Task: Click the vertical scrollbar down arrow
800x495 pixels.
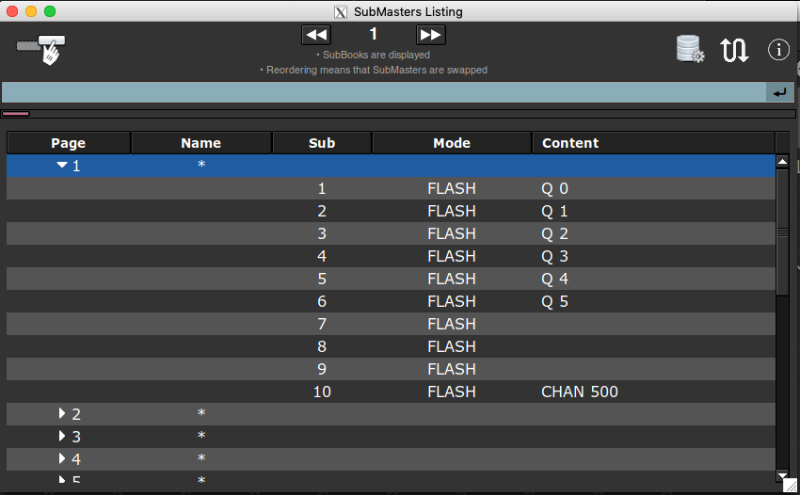Action: (x=782, y=475)
